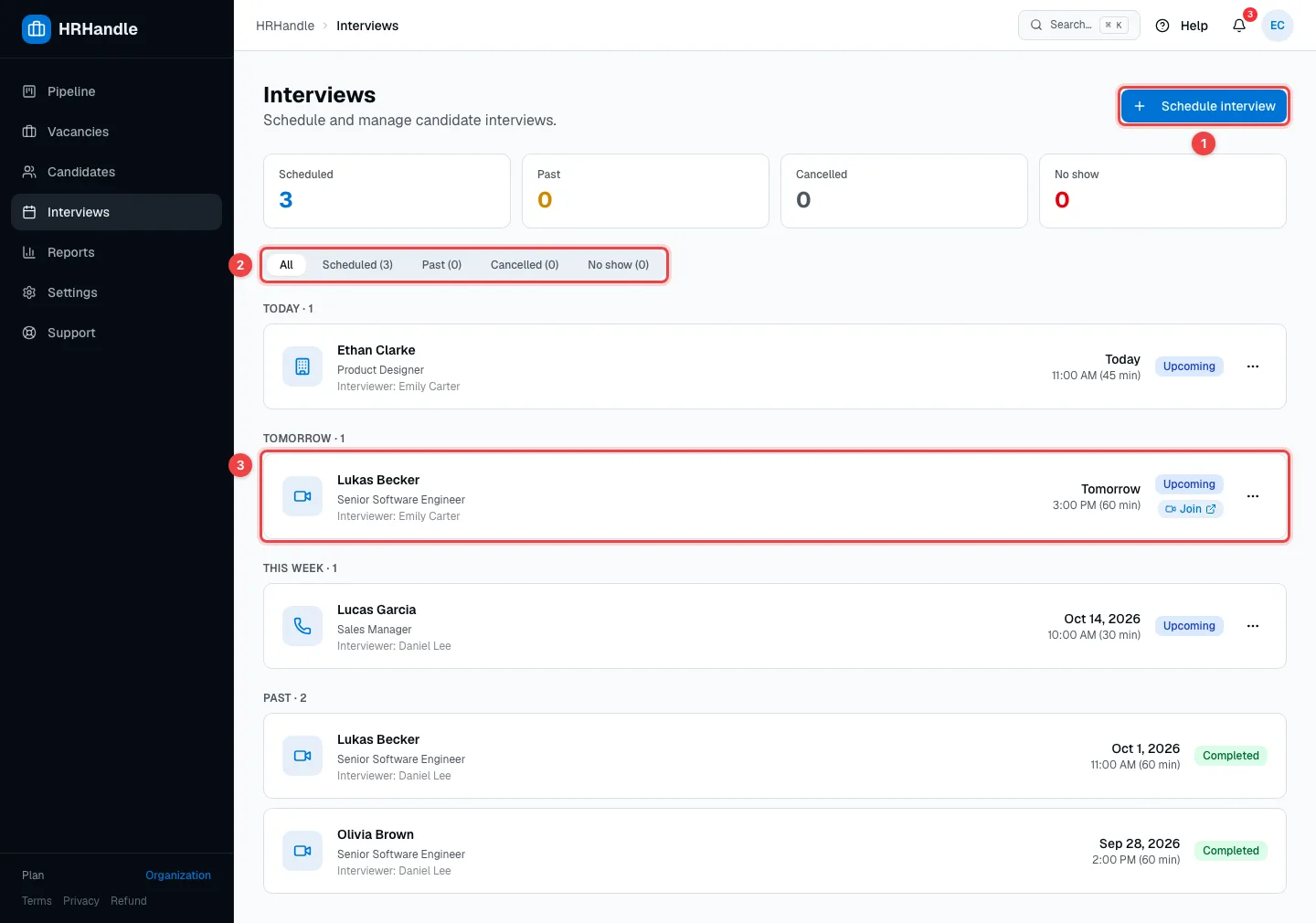Screen dimensions: 1316x923
Task: Go to Candidates in the sidebar
Action: pos(116,172)
